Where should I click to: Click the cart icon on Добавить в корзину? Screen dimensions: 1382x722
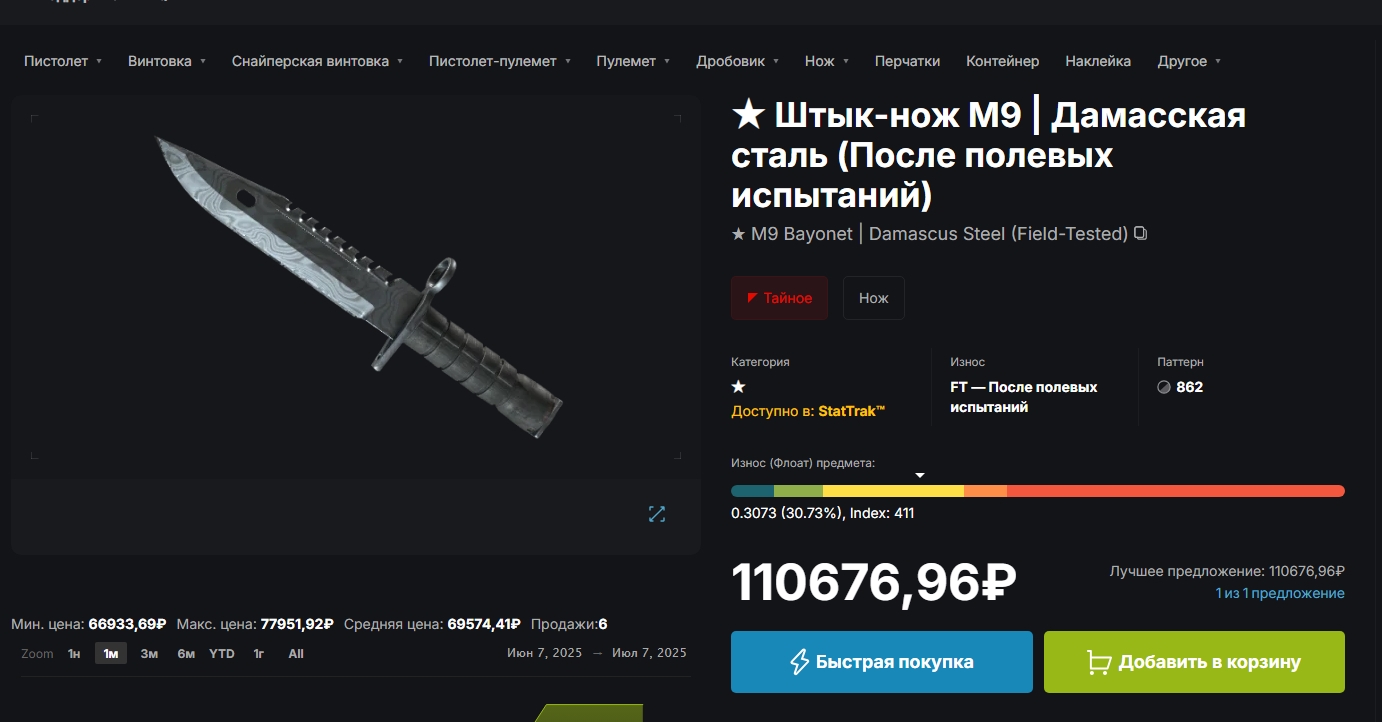click(1099, 662)
